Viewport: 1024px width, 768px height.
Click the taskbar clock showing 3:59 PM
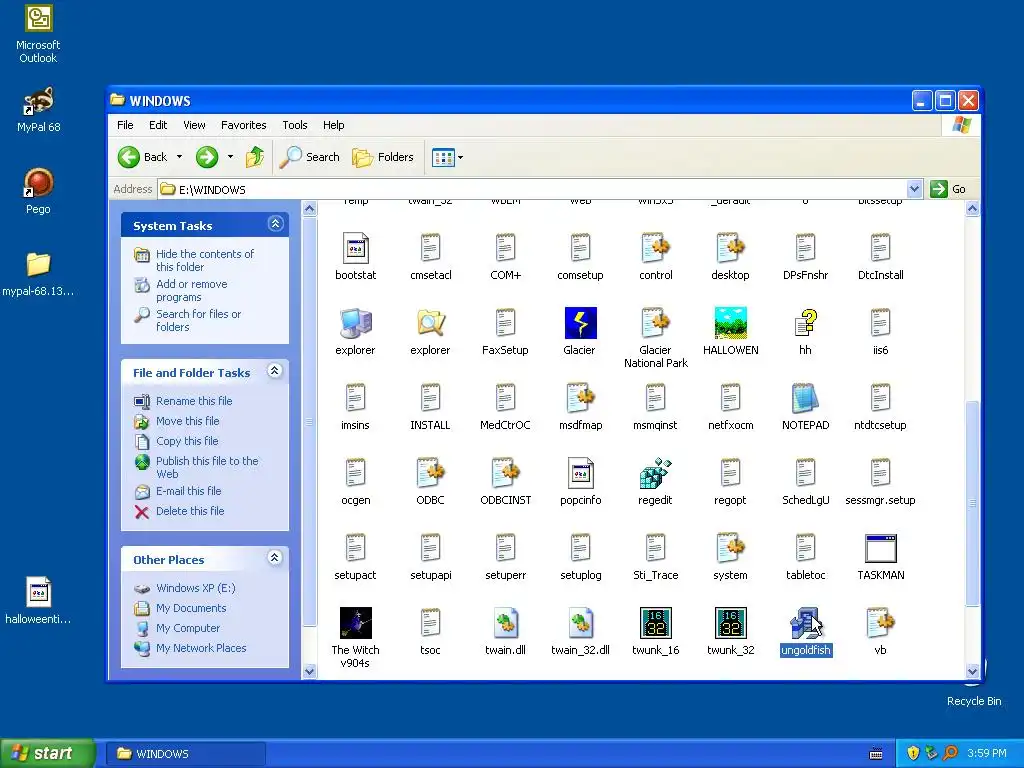click(x=987, y=753)
